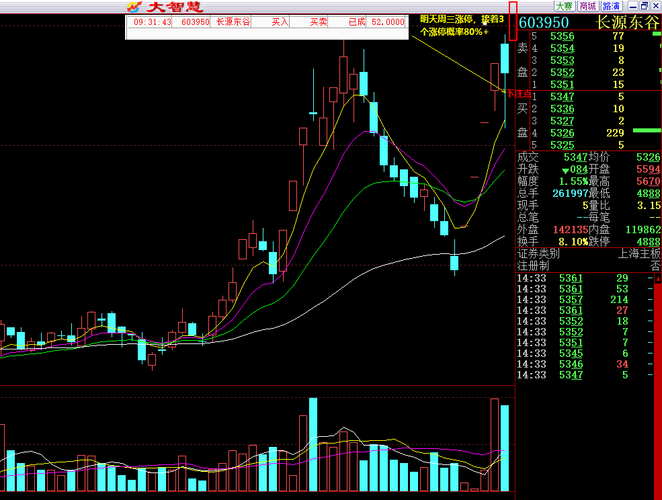Screen dimensions: 662x500
Task: Click the 均价 value 5326
Action: [x=648, y=158]
